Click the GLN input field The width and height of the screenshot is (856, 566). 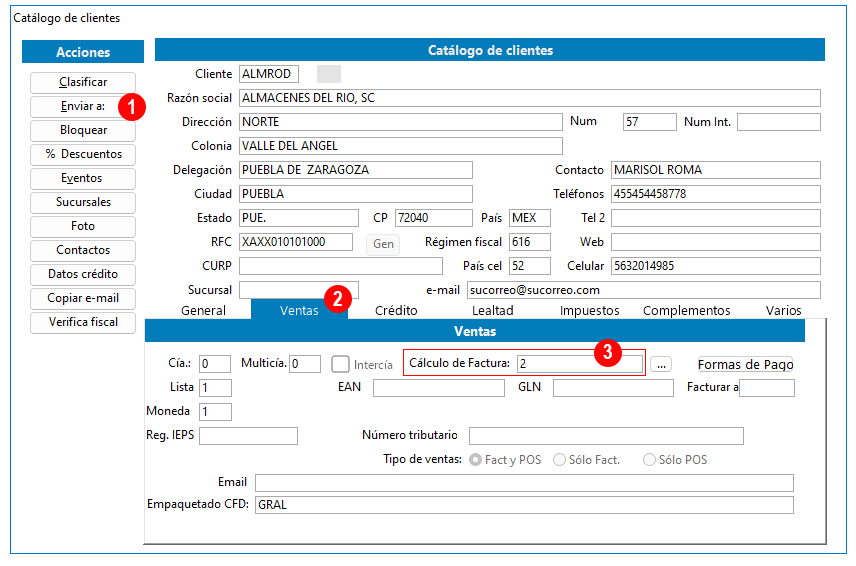(613, 388)
